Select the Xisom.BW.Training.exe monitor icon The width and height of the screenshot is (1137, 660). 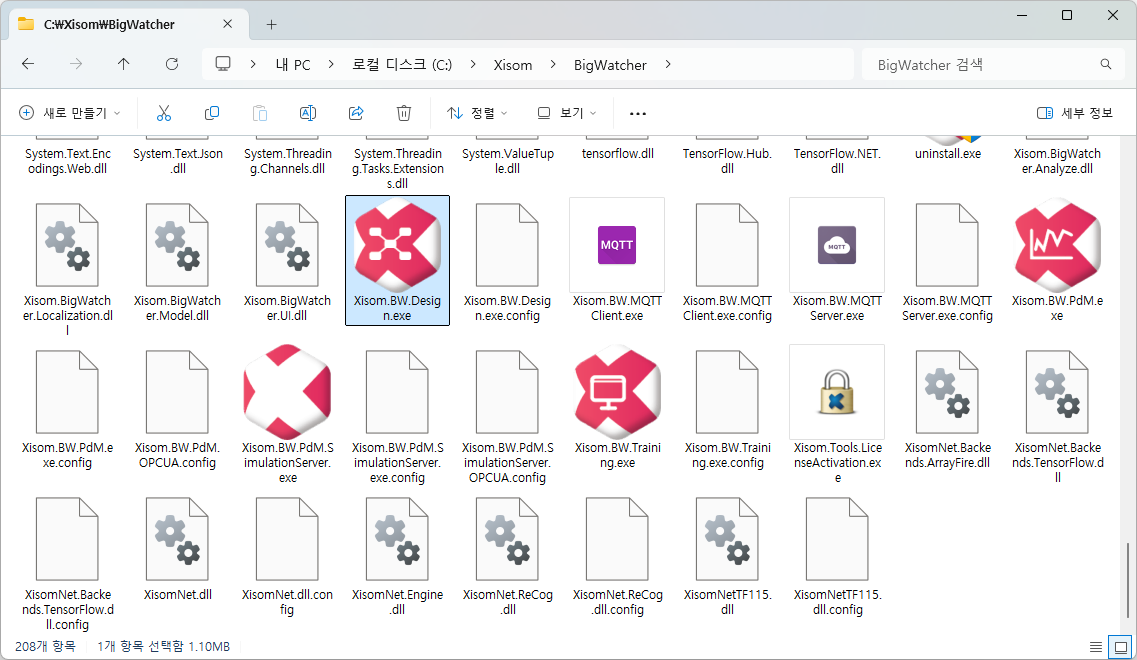pyautogui.click(x=617, y=392)
